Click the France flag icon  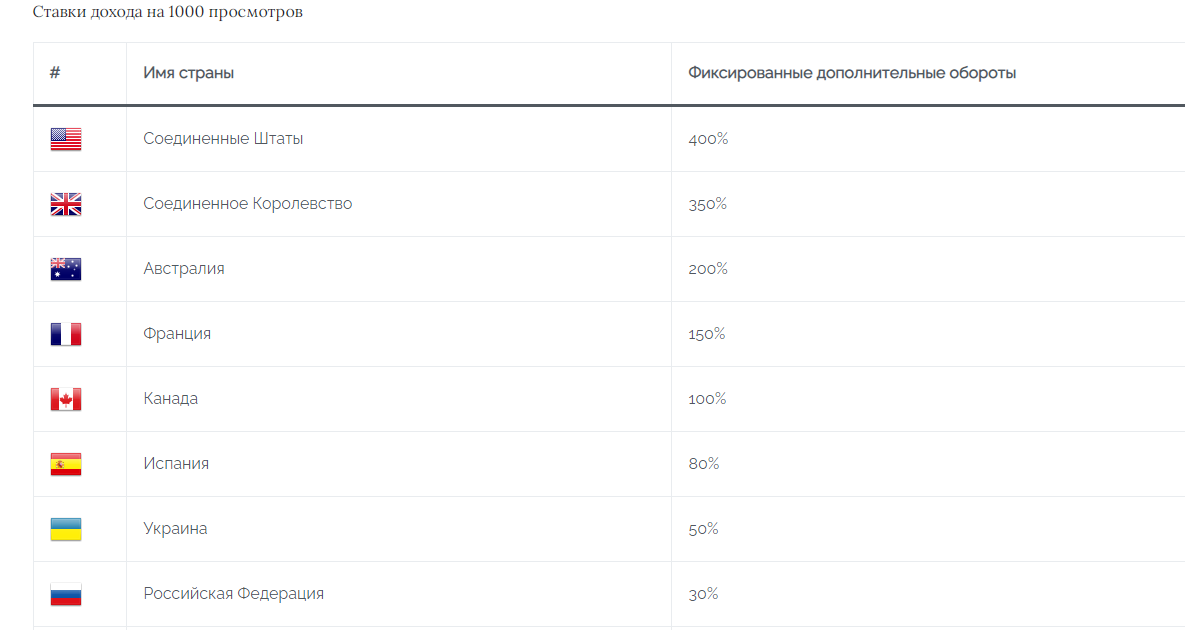(x=66, y=334)
